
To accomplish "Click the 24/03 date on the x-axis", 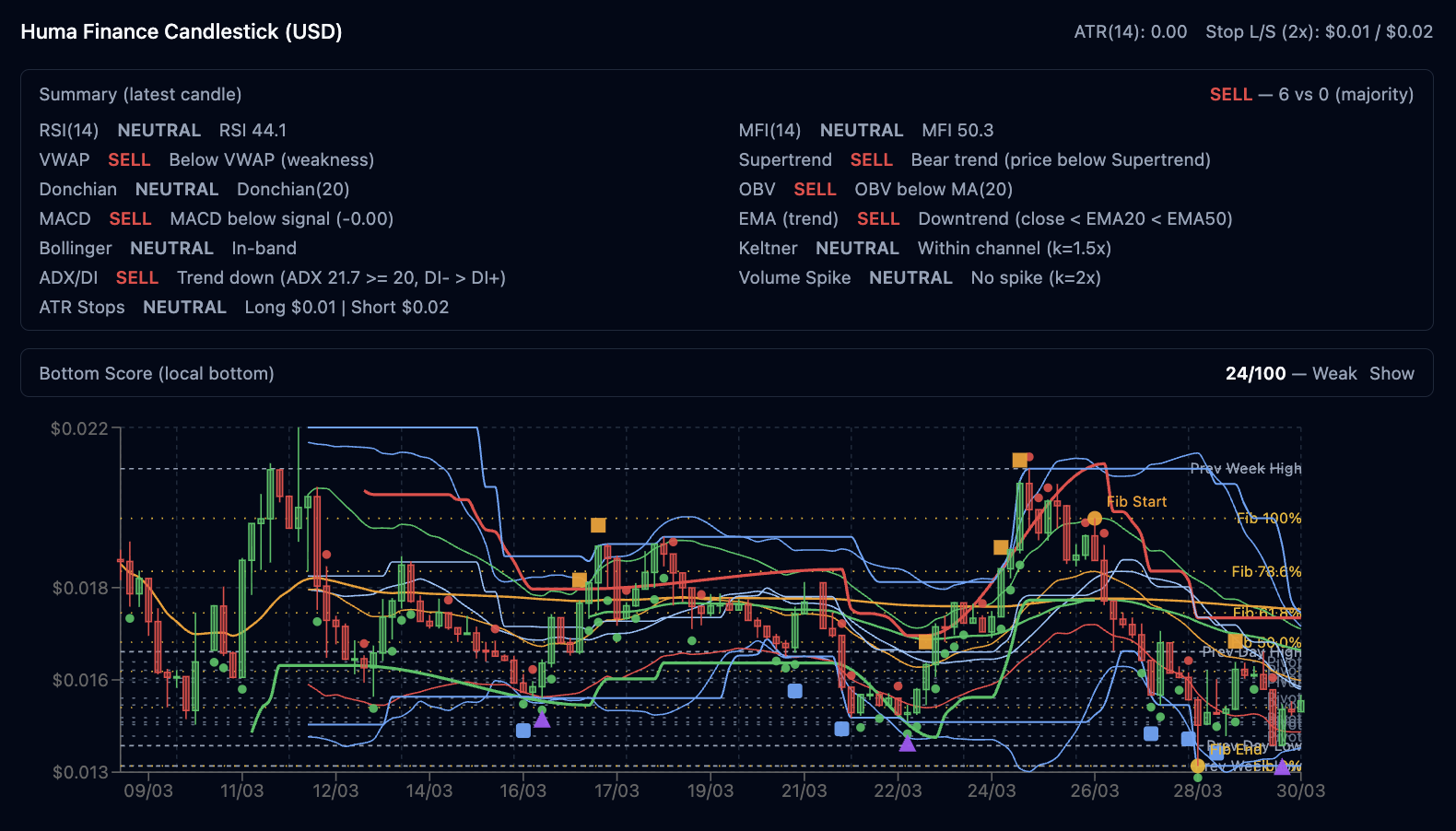I will 992,790.
